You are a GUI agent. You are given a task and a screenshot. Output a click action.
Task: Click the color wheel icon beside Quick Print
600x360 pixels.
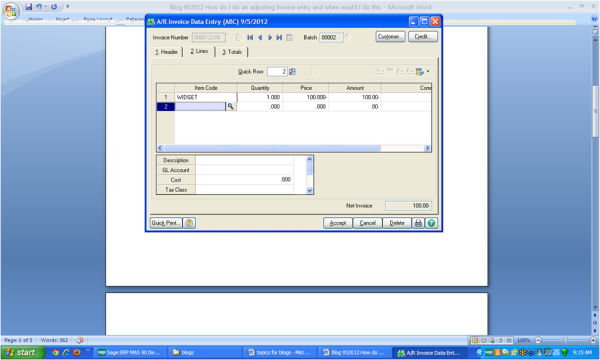(189, 223)
